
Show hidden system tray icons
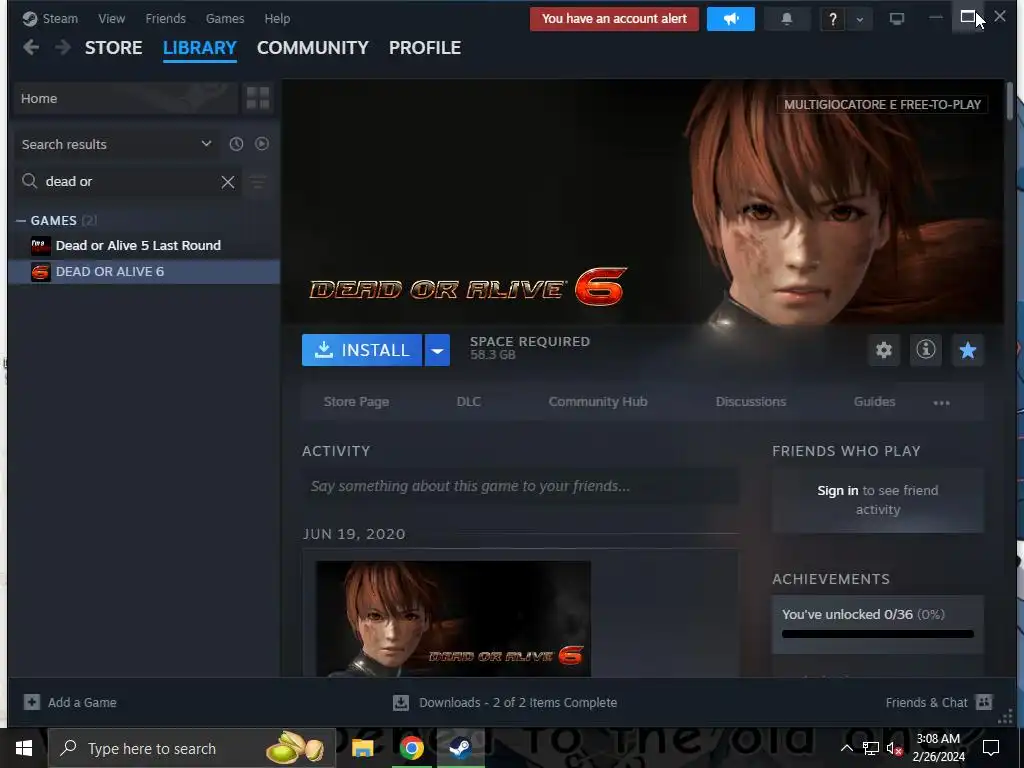point(846,748)
